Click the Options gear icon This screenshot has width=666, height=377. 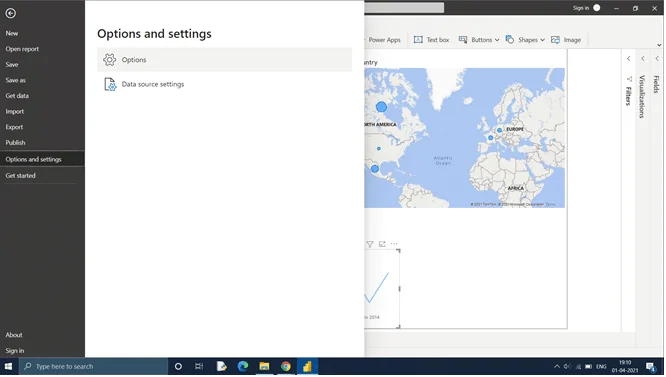coord(110,60)
